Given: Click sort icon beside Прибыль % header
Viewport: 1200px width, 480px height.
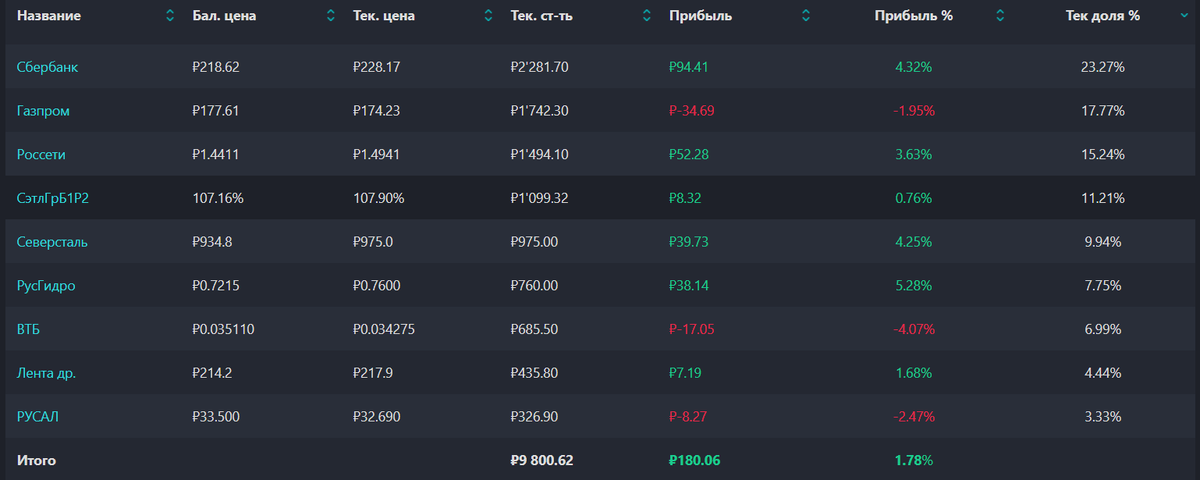Looking at the screenshot, I should [x=999, y=16].
